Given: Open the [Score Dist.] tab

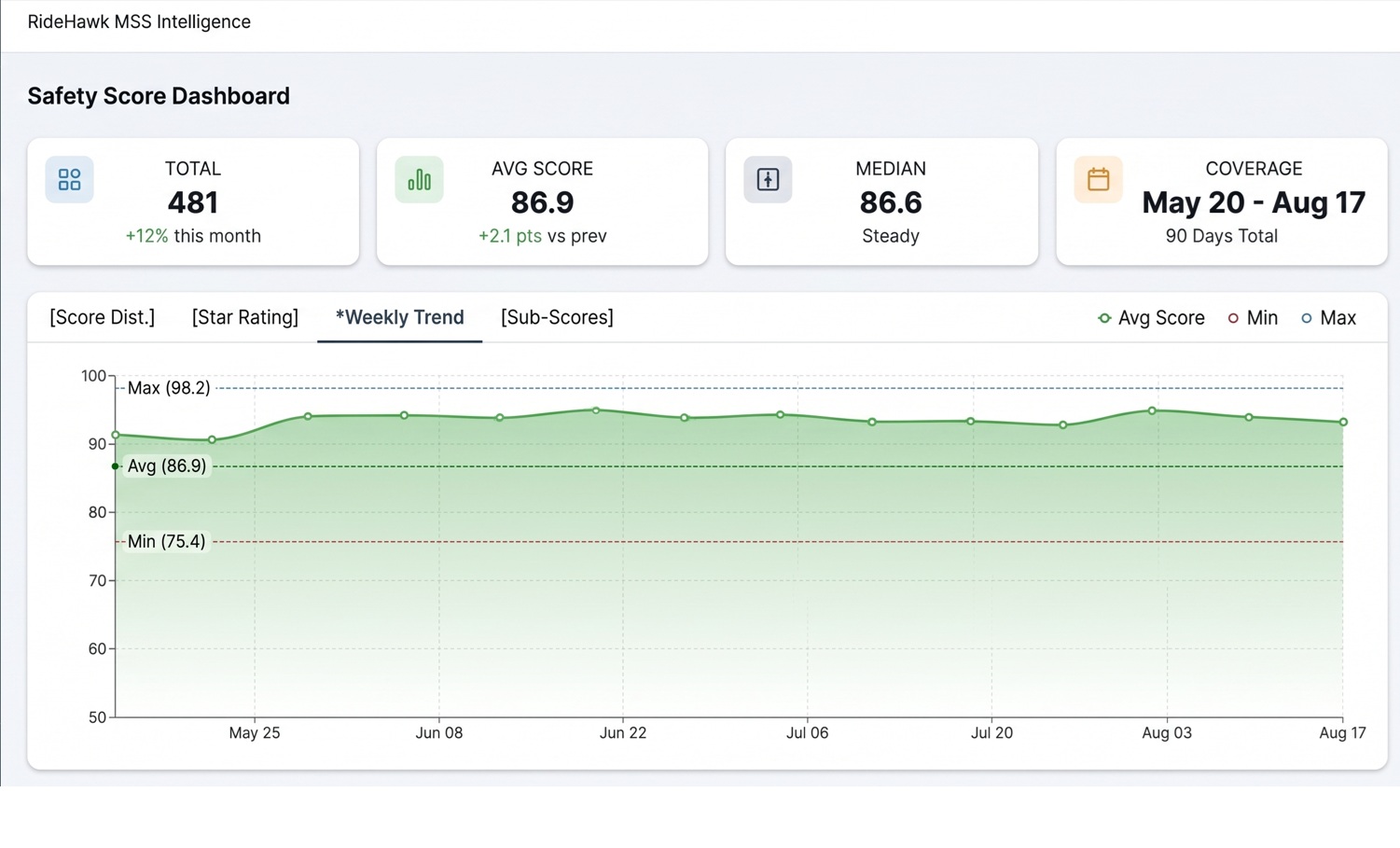Looking at the screenshot, I should [x=102, y=317].
